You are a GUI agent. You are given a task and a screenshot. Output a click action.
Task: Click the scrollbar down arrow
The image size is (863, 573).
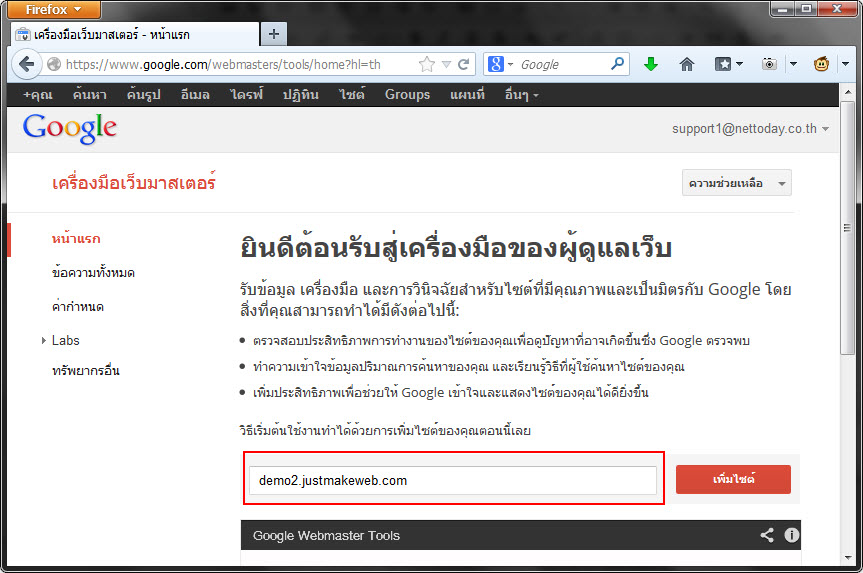[848, 558]
